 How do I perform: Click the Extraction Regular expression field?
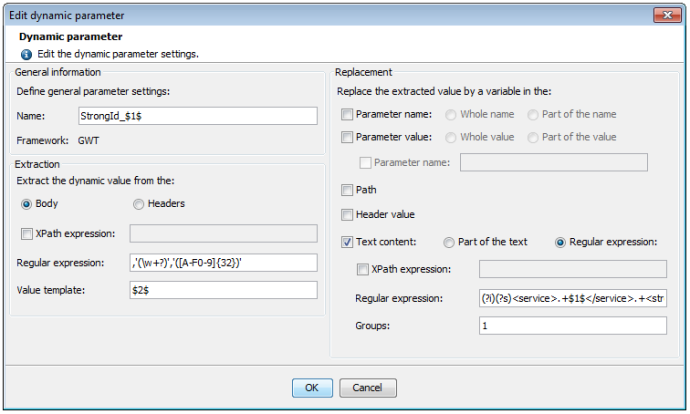coord(223,263)
